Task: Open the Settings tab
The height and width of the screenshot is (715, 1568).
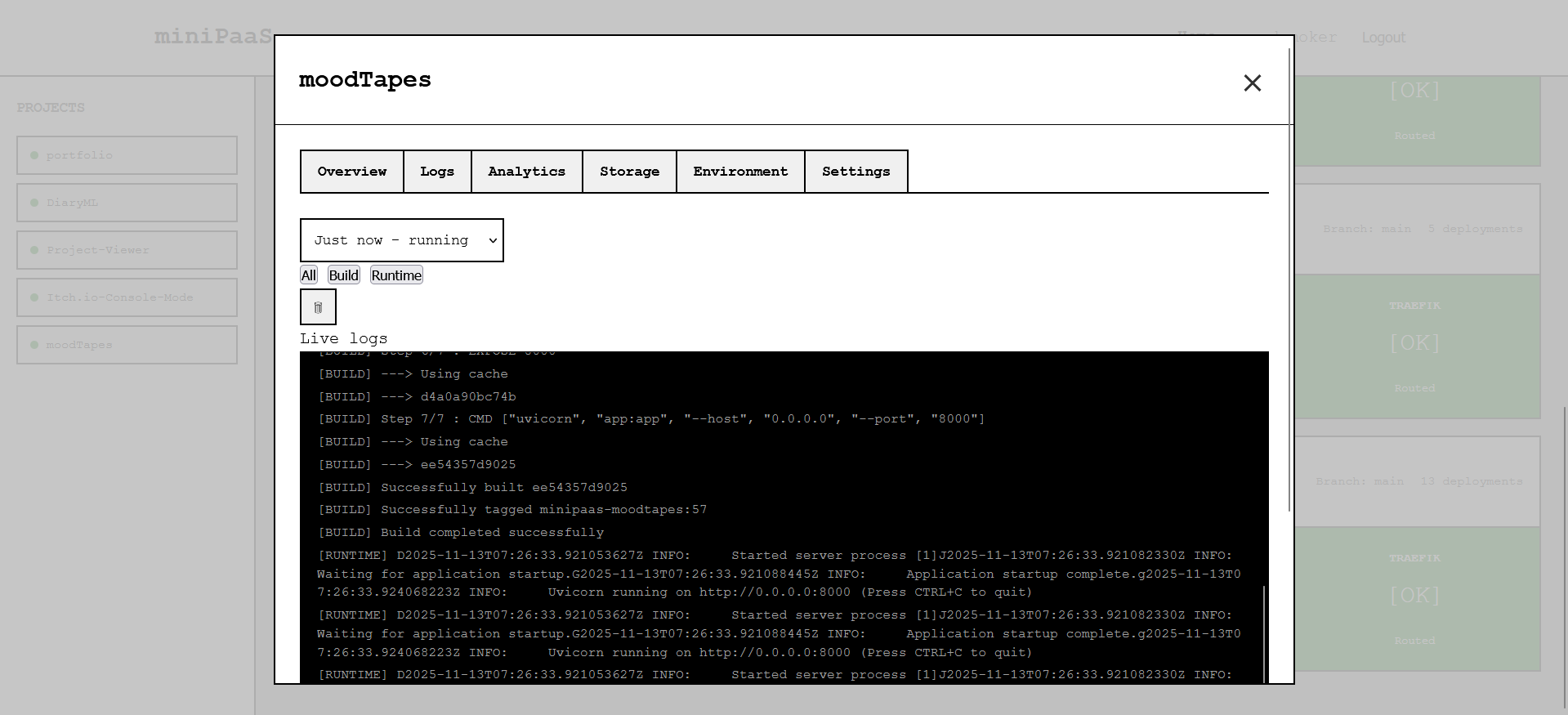Action: (x=856, y=172)
